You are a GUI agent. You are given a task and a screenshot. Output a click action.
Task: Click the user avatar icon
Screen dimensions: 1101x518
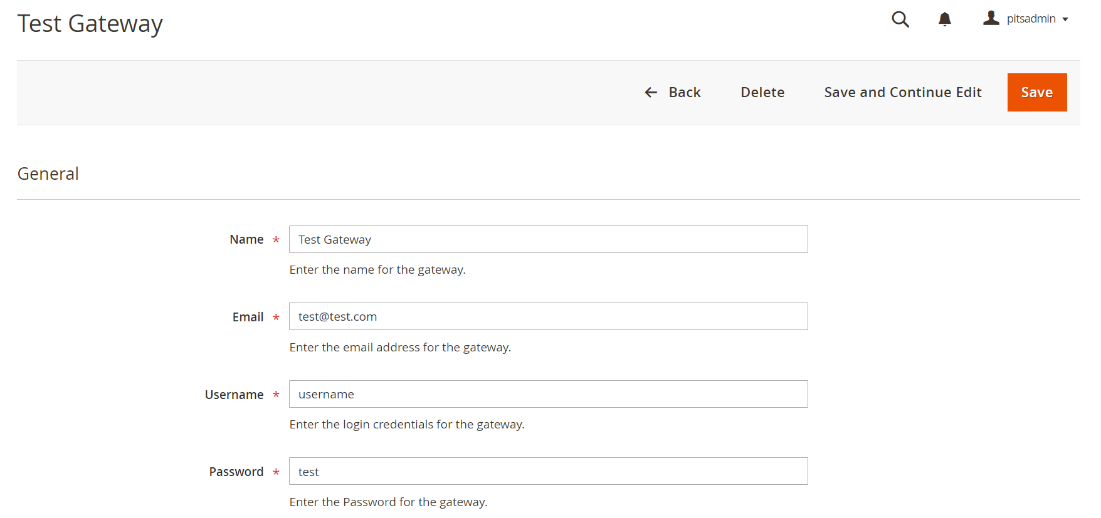pyautogui.click(x=991, y=18)
